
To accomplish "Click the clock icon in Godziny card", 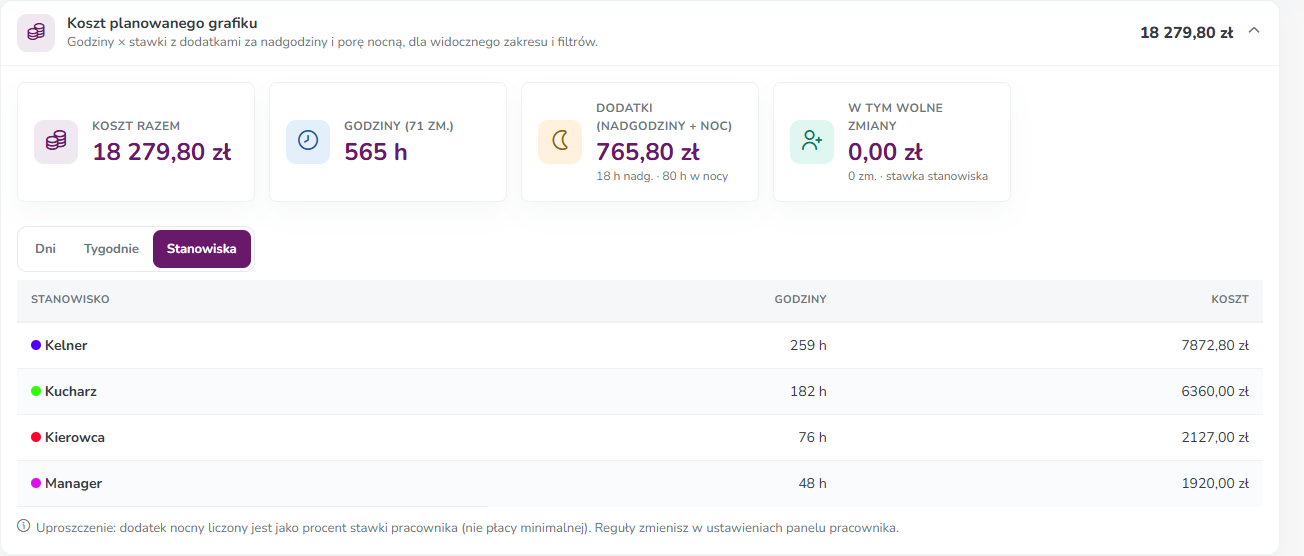I will tap(308, 142).
